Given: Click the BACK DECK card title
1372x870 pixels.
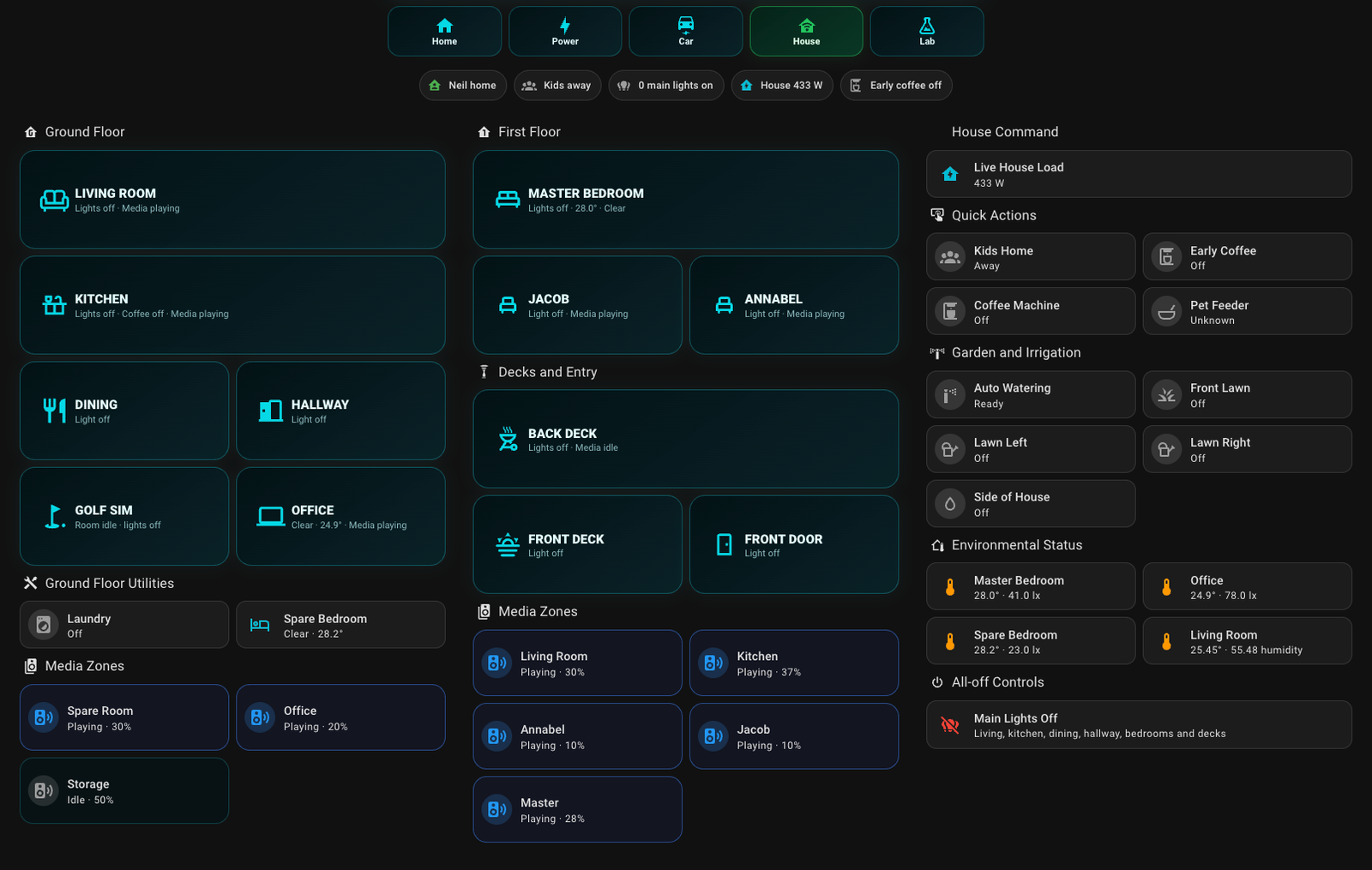Looking at the screenshot, I should (x=563, y=434).
